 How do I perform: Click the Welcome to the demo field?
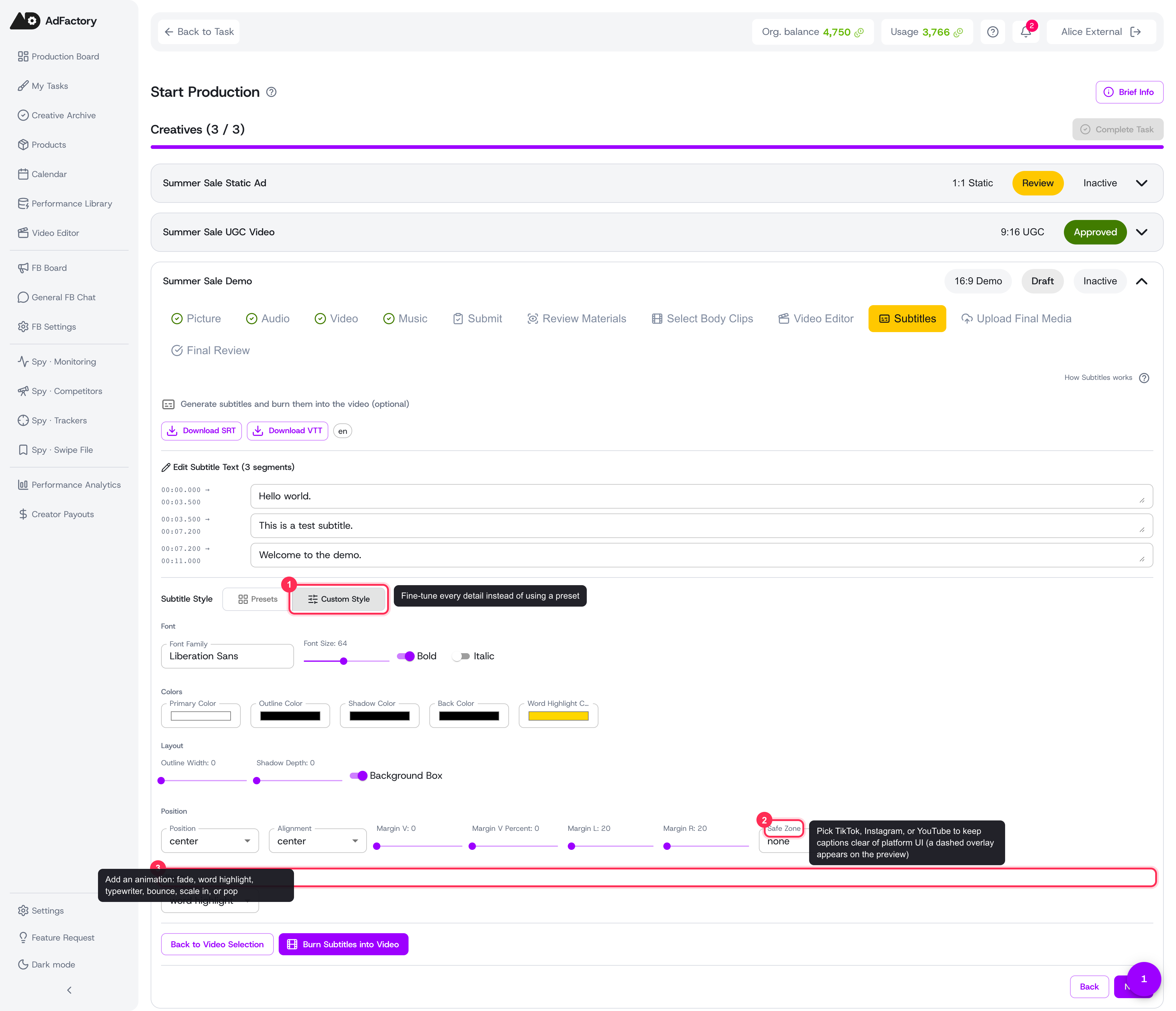702,556
